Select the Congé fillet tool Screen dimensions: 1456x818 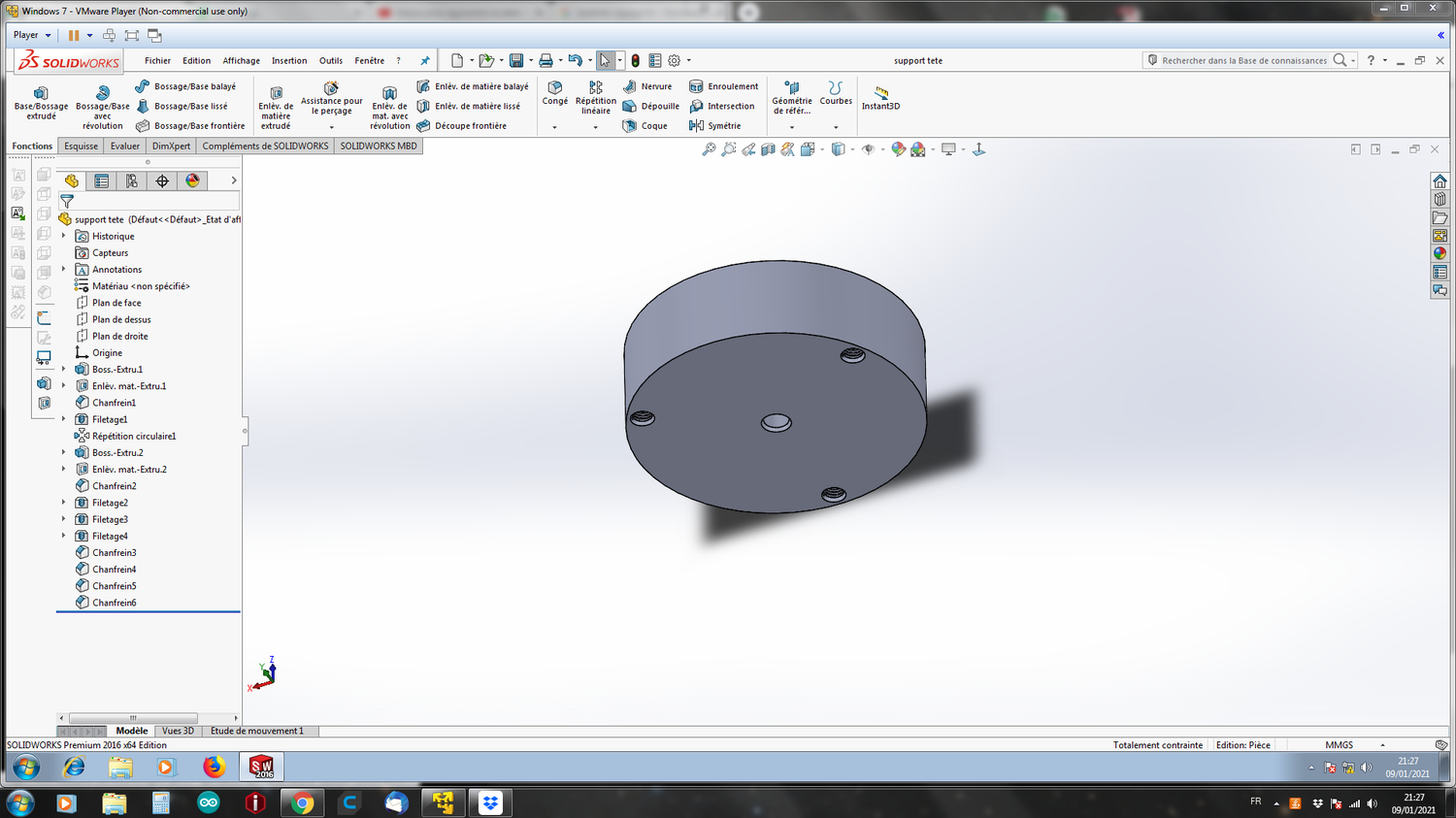[555, 93]
